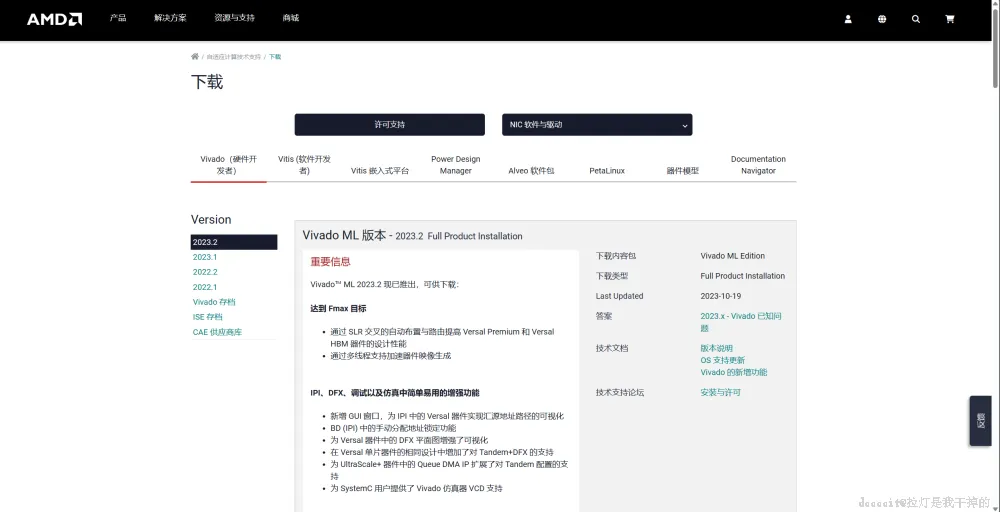The image size is (1000, 512).
Task: Click the 自适应计算技术支持 breadcrumb link
Action: coord(233,57)
